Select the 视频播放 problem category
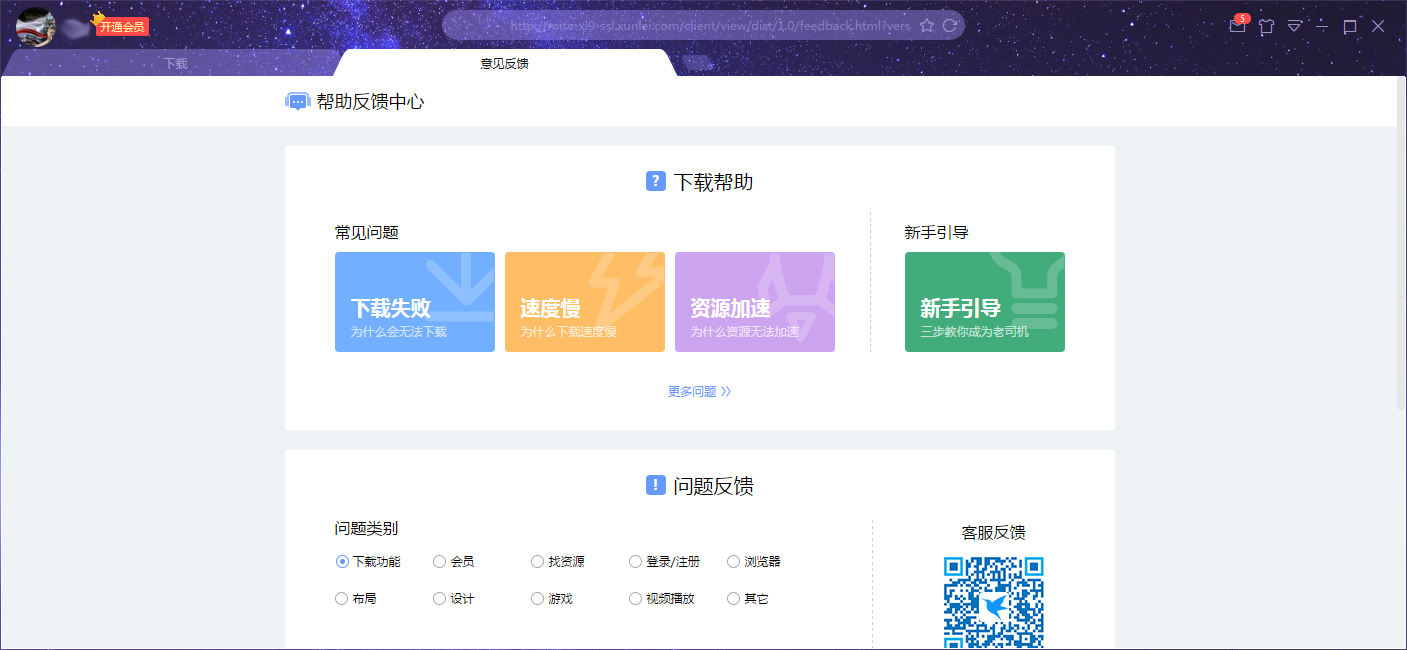Image resolution: width=1407 pixels, height=650 pixels. click(x=635, y=597)
